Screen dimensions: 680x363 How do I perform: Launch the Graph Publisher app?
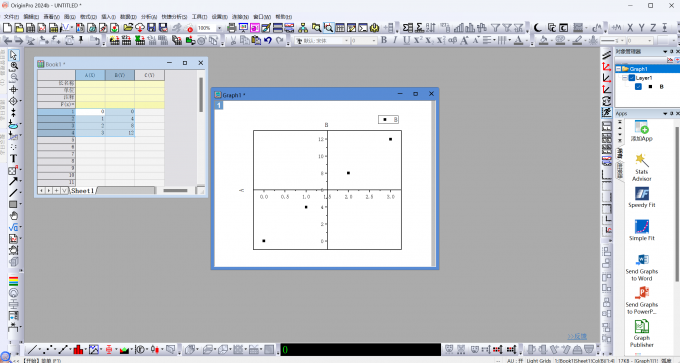click(x=641, y=334)
